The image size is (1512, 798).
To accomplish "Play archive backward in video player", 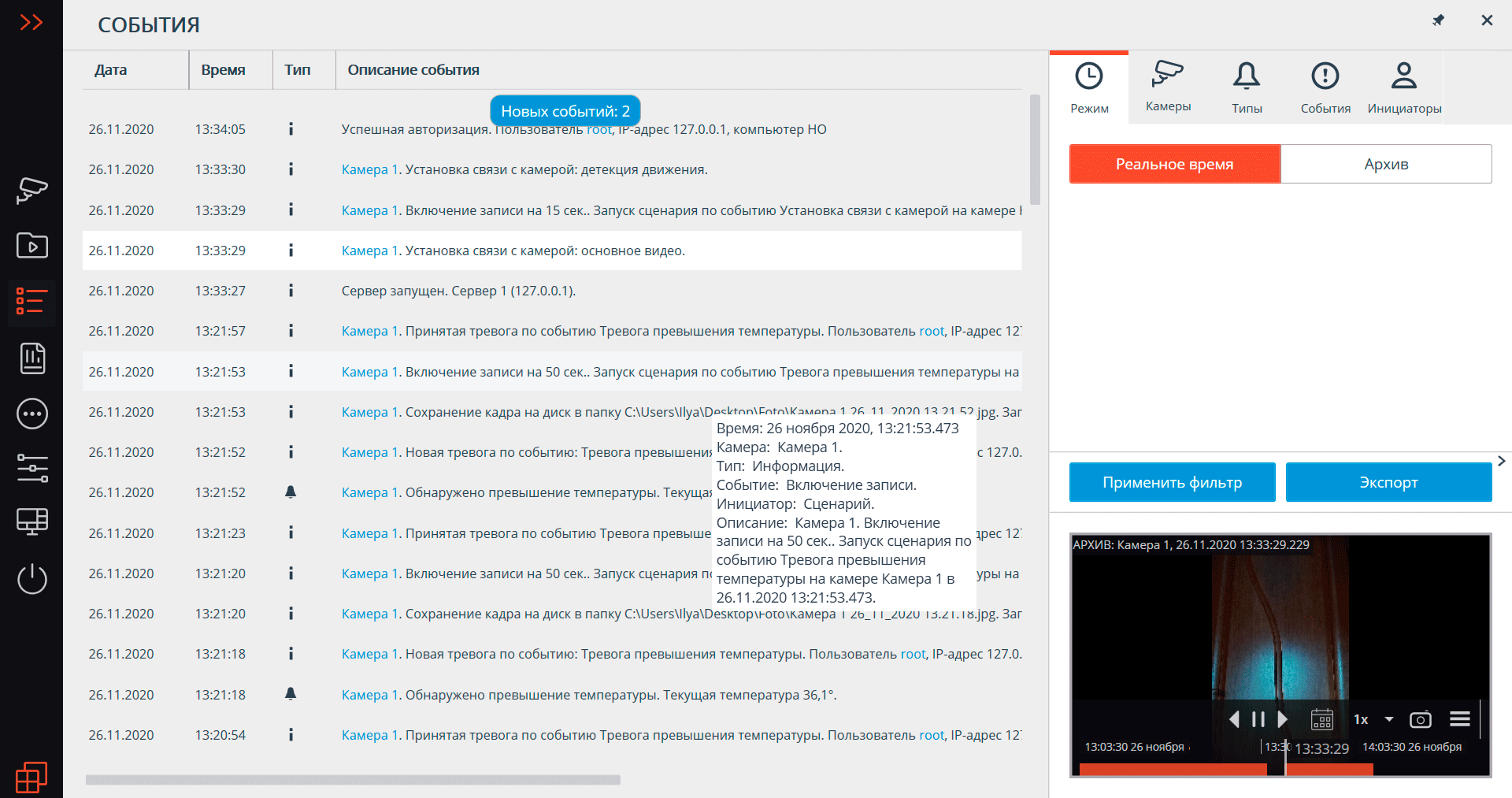I will 1235,719.
